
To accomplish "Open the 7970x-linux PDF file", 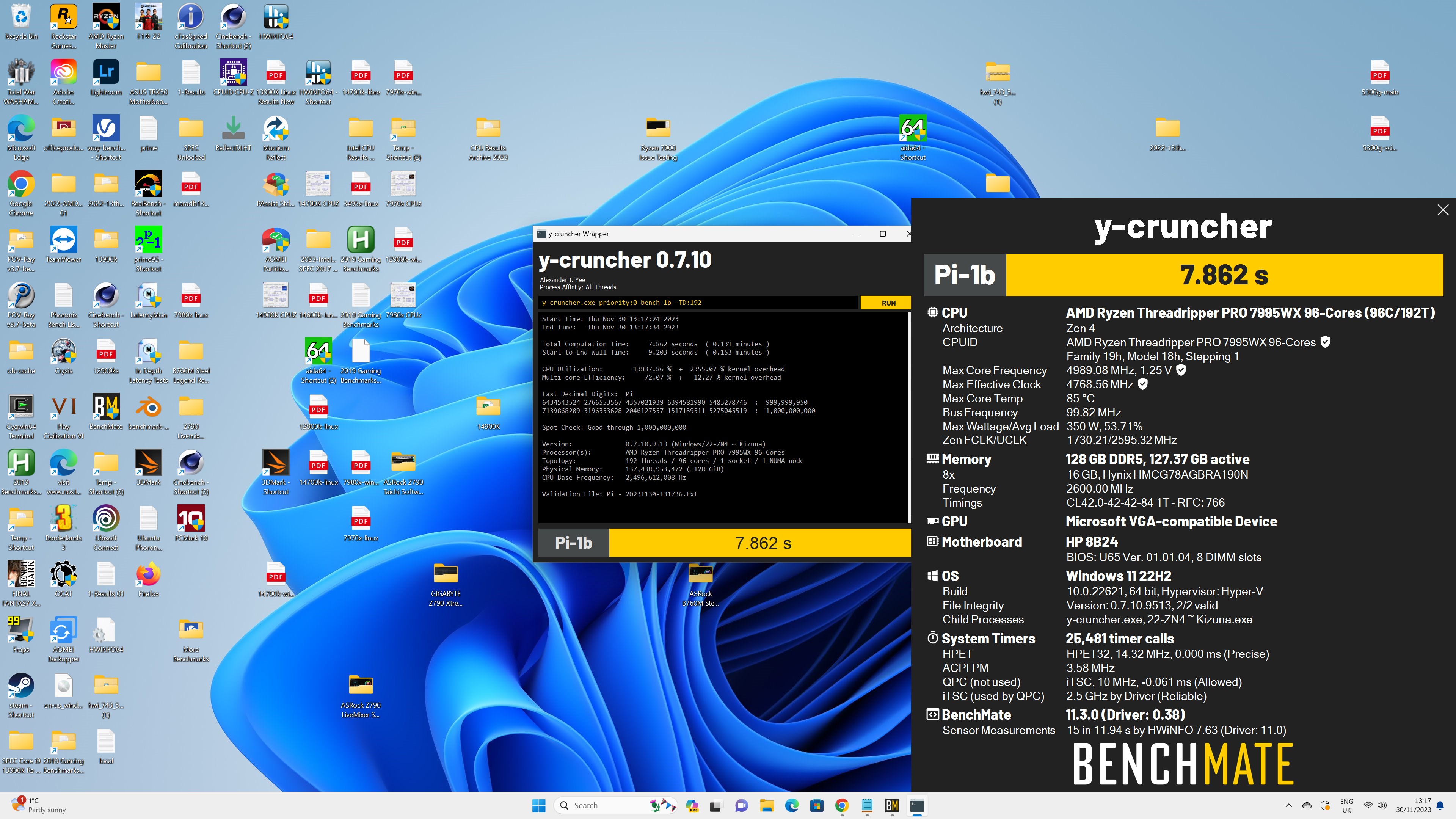I will coord(361,524).
